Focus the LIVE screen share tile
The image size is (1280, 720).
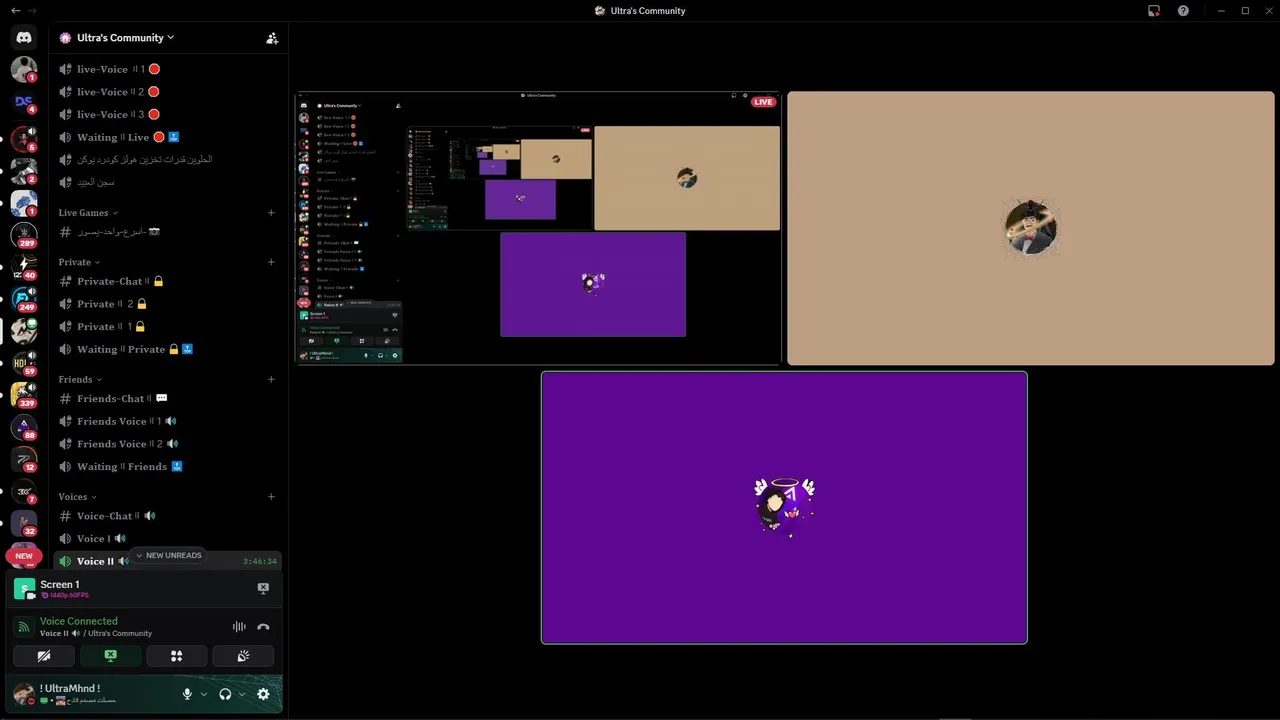[x=538, y=228]
